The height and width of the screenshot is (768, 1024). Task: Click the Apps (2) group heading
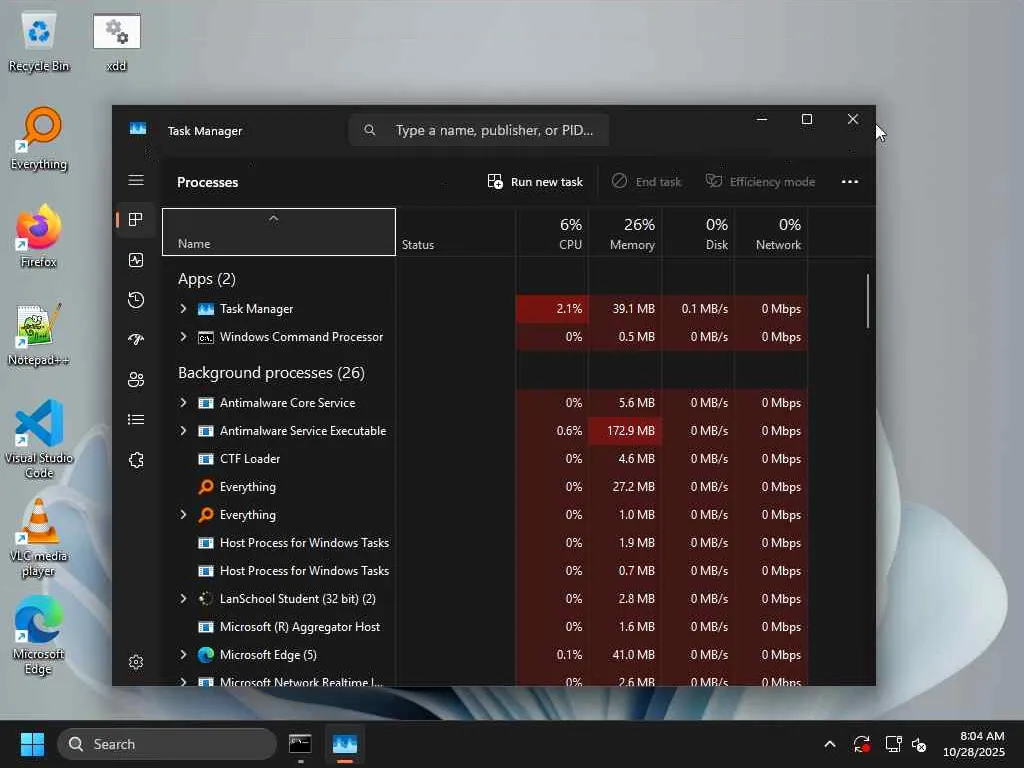(206, 279)
